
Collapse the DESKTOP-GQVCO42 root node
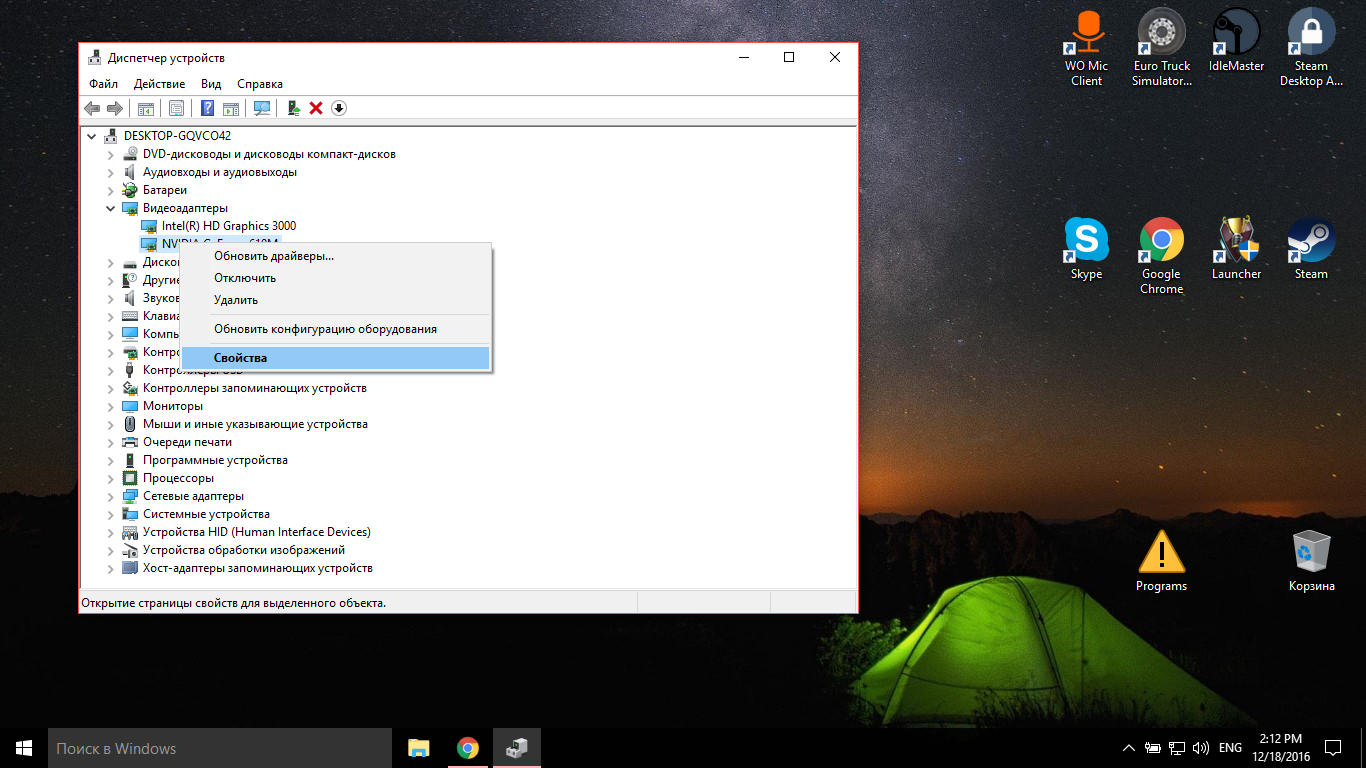point(92,136)
